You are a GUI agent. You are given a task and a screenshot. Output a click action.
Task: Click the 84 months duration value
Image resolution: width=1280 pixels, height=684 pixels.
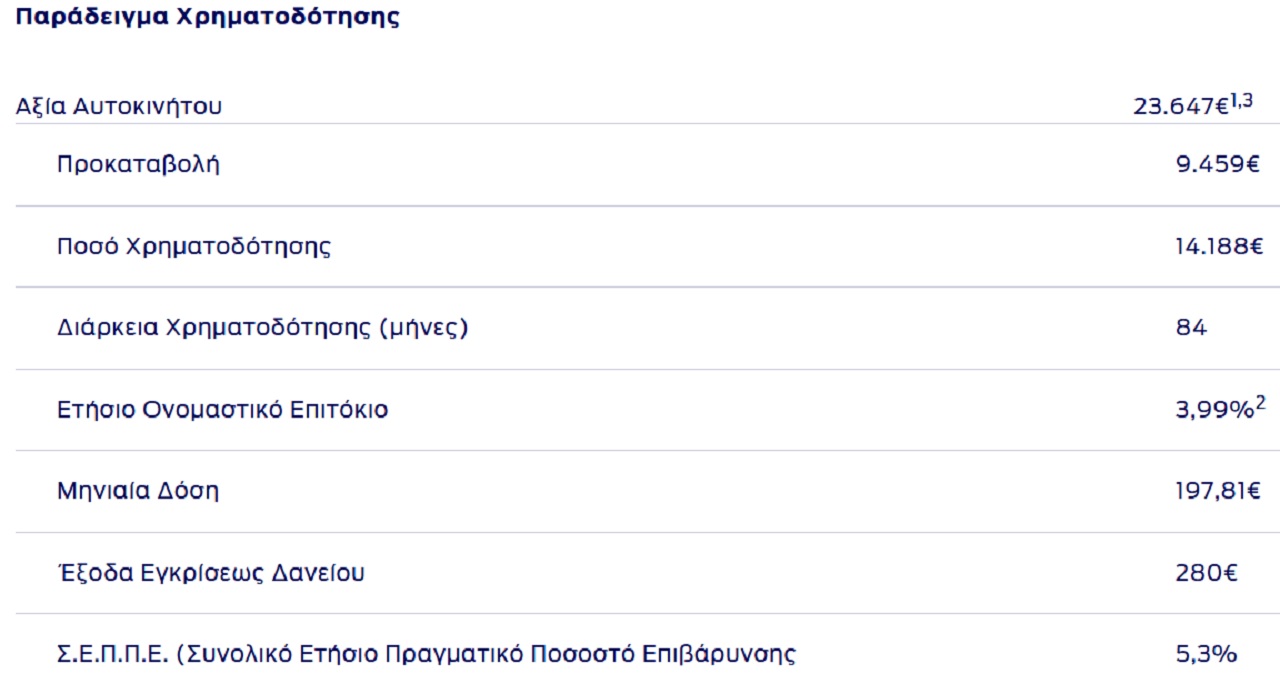click(1192, 328)
